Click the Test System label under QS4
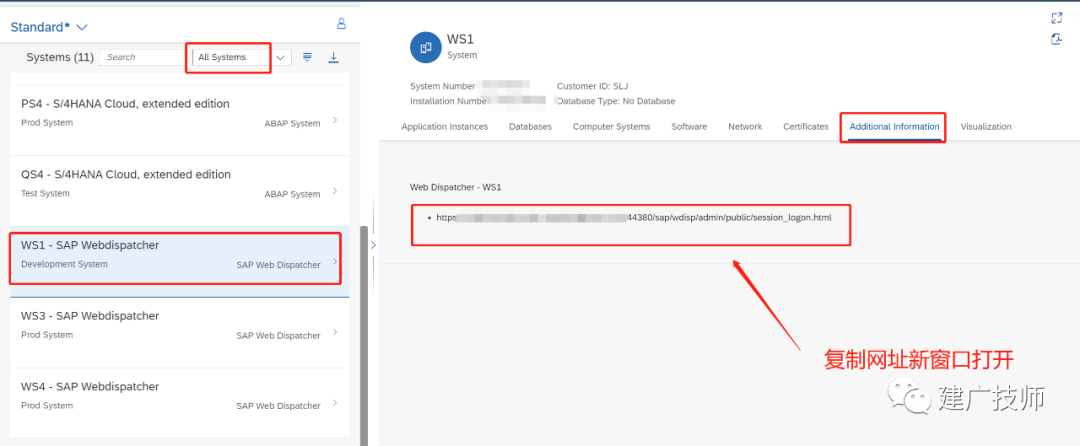 click(x=45, y=193)
